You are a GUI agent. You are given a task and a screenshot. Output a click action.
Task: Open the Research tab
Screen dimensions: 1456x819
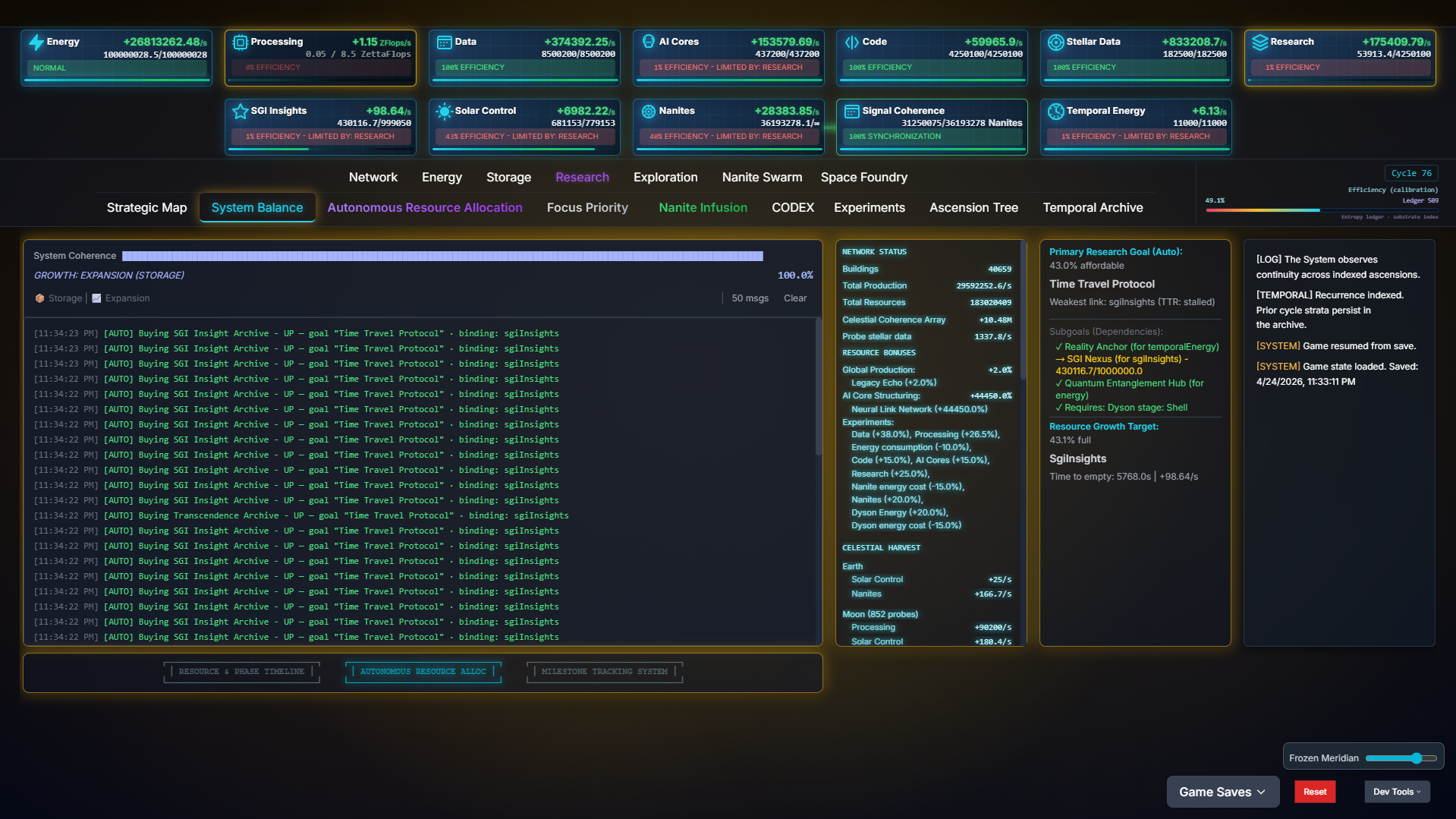[x=582, y=177]
